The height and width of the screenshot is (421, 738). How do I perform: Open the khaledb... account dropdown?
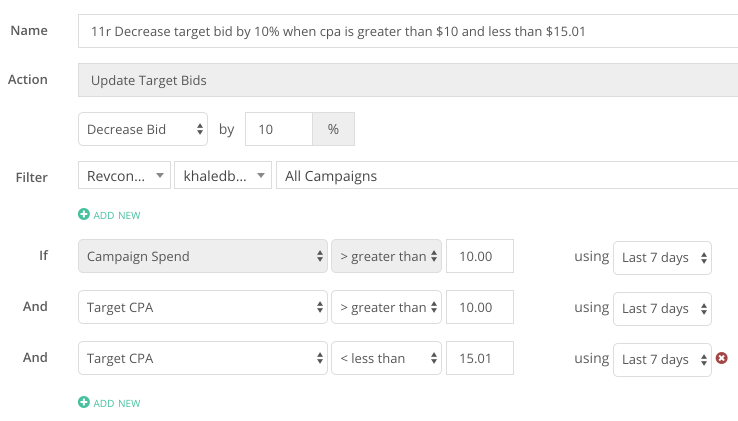(223, 176)
